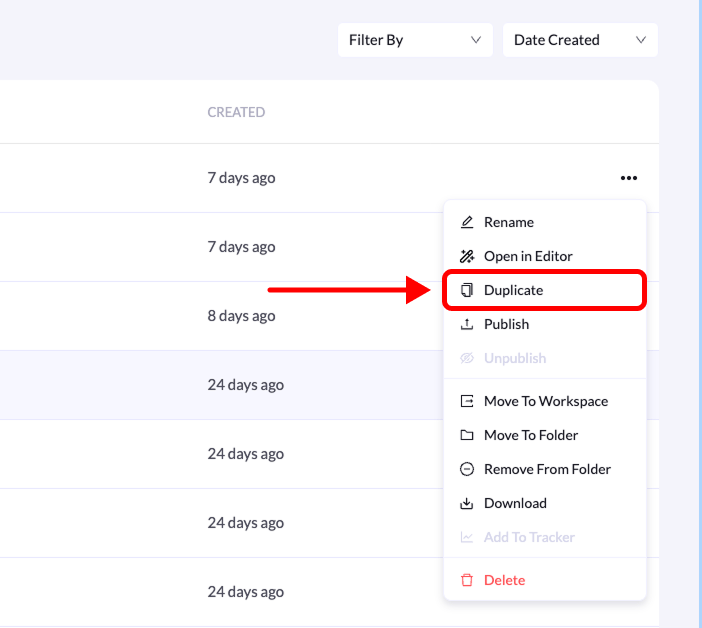
Task: Click the Download arrow icon
Action: point(467,503)
